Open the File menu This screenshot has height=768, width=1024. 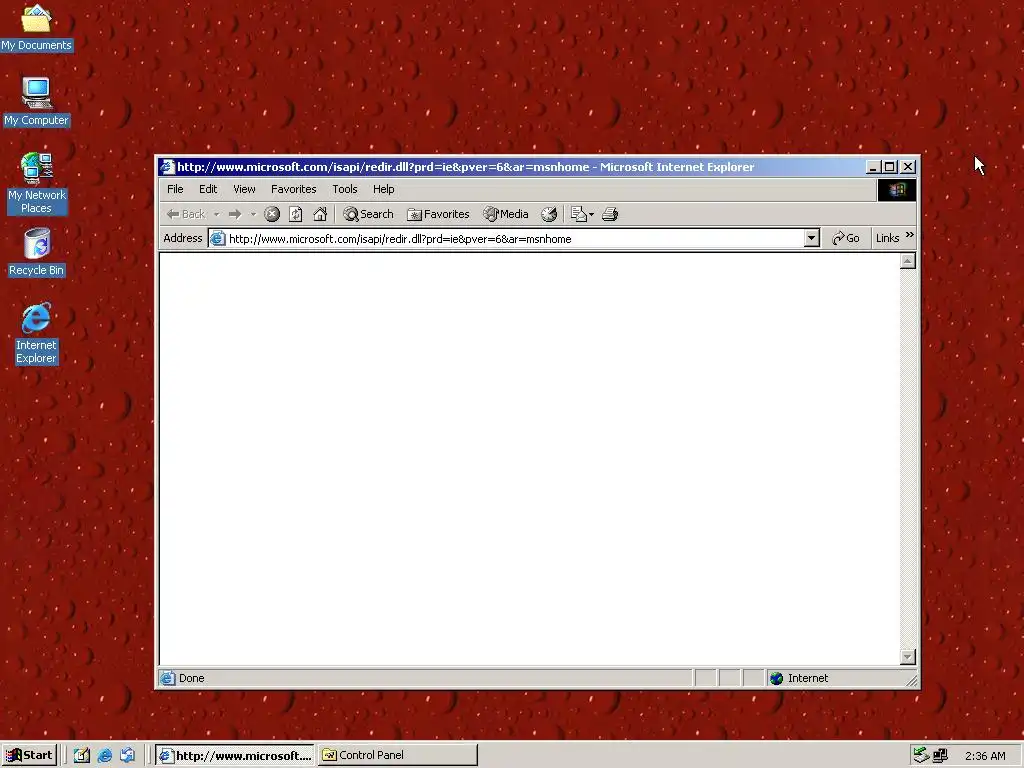pos(175,189)
